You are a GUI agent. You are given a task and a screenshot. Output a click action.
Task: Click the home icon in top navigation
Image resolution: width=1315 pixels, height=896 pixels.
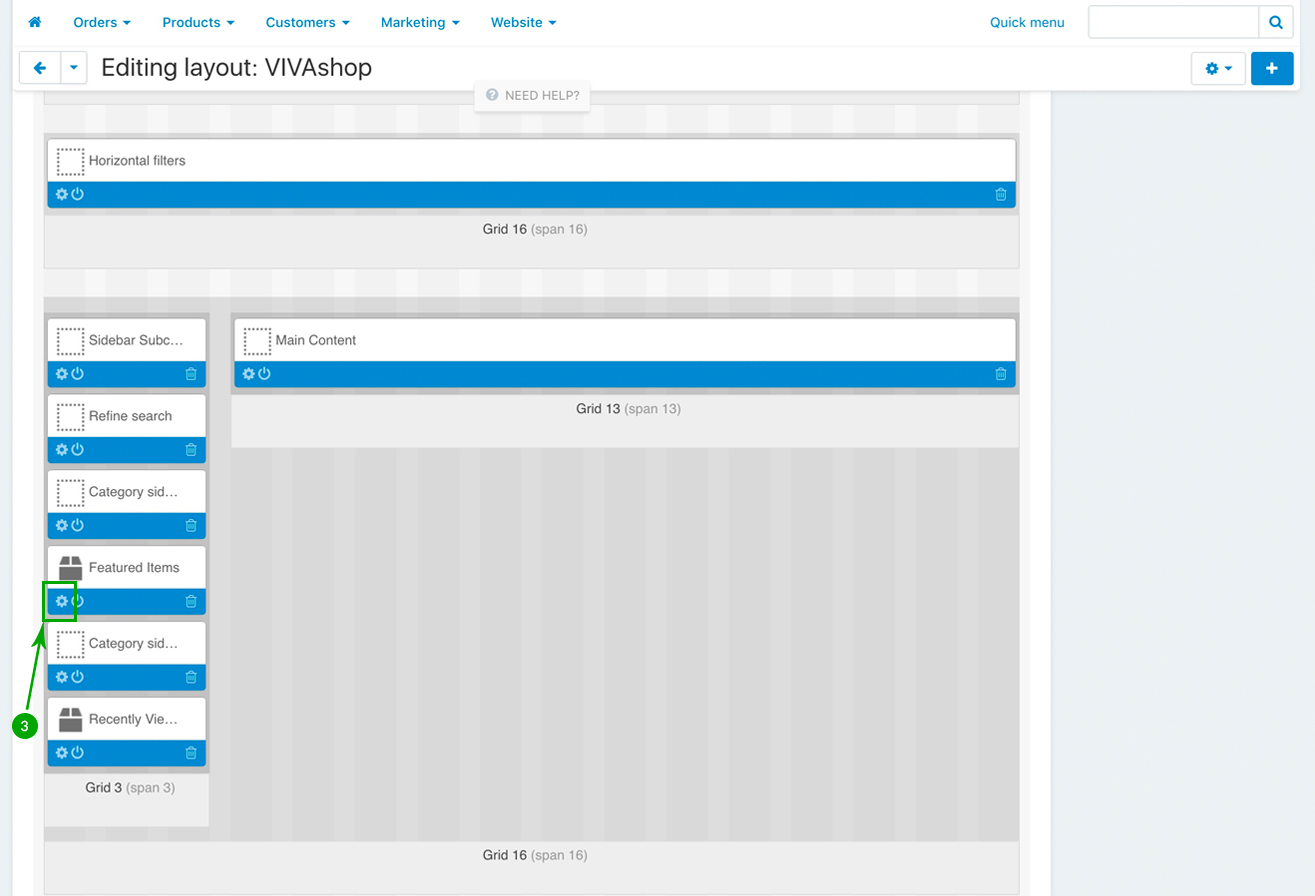(x=35, y=22)
